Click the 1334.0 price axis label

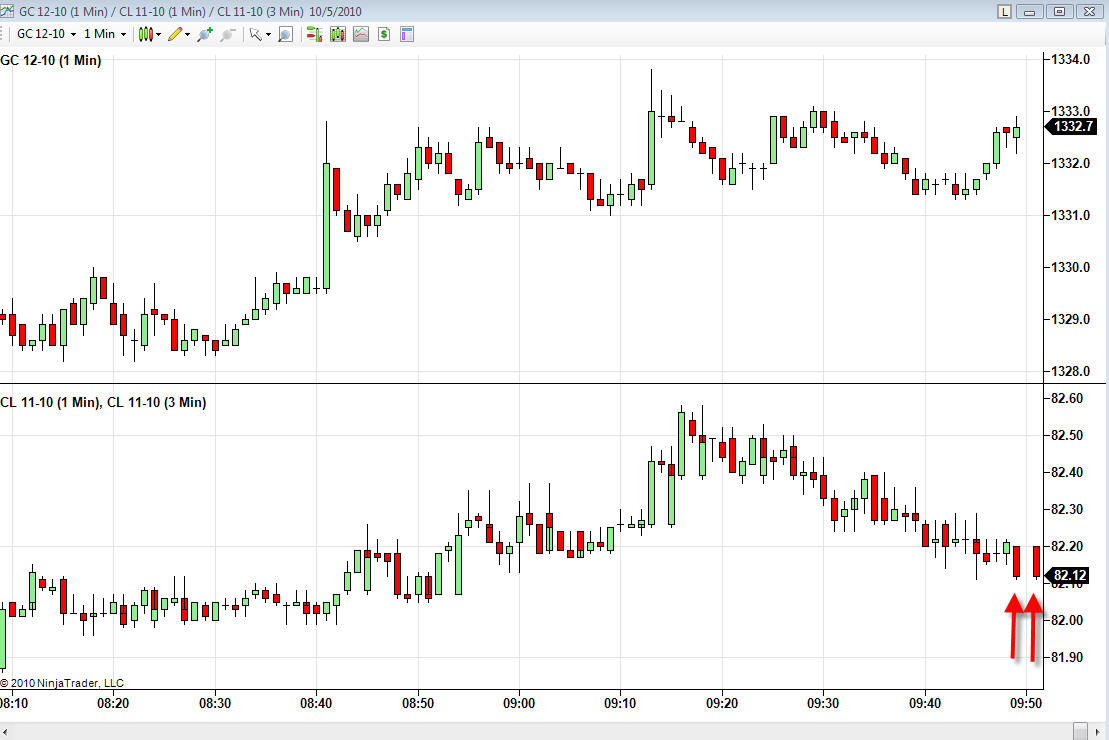pyautogui.click(x=1070, y=59)
